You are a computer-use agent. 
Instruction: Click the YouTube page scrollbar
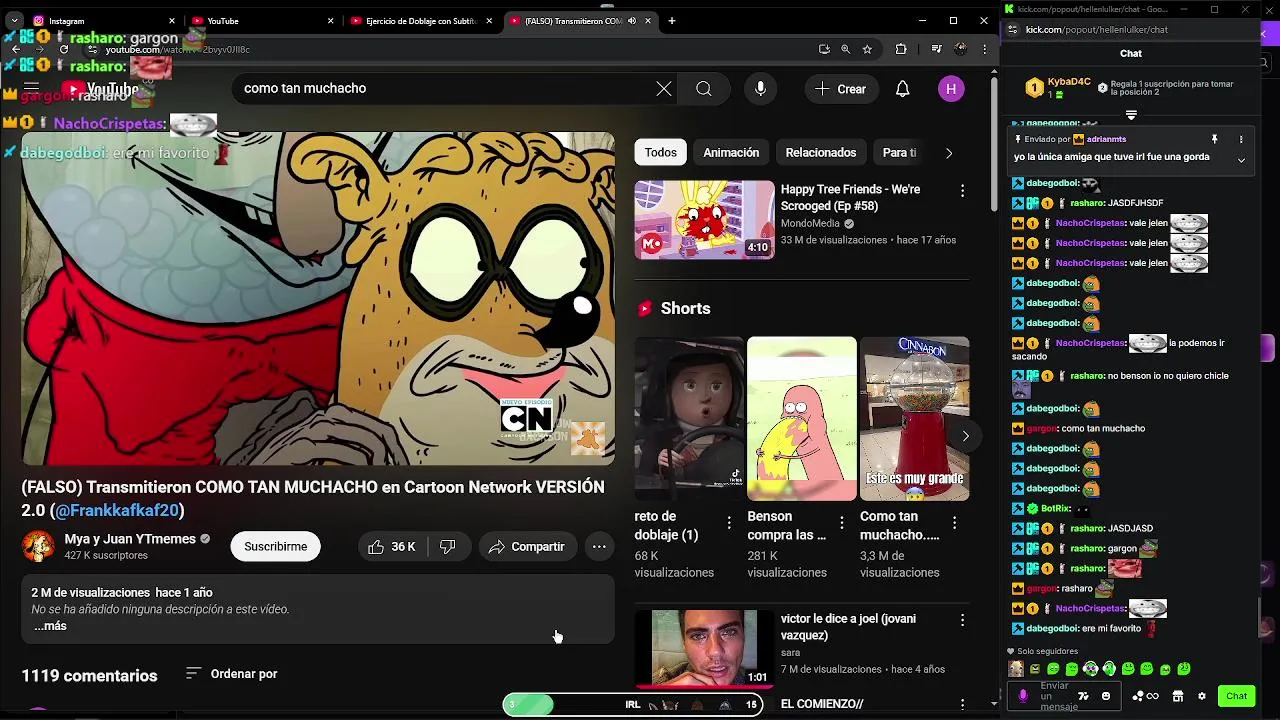pyautogui.click(x=993, y=142)
